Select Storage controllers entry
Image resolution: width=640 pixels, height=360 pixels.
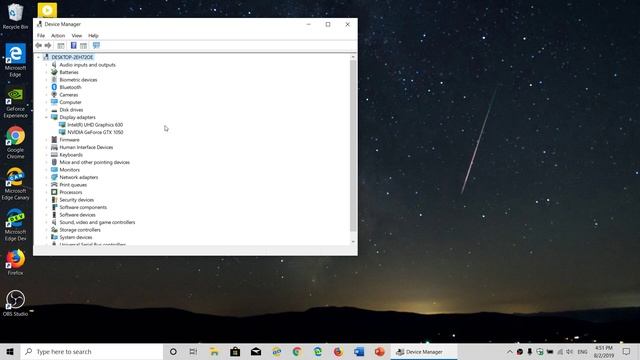[x=80, y=230]
